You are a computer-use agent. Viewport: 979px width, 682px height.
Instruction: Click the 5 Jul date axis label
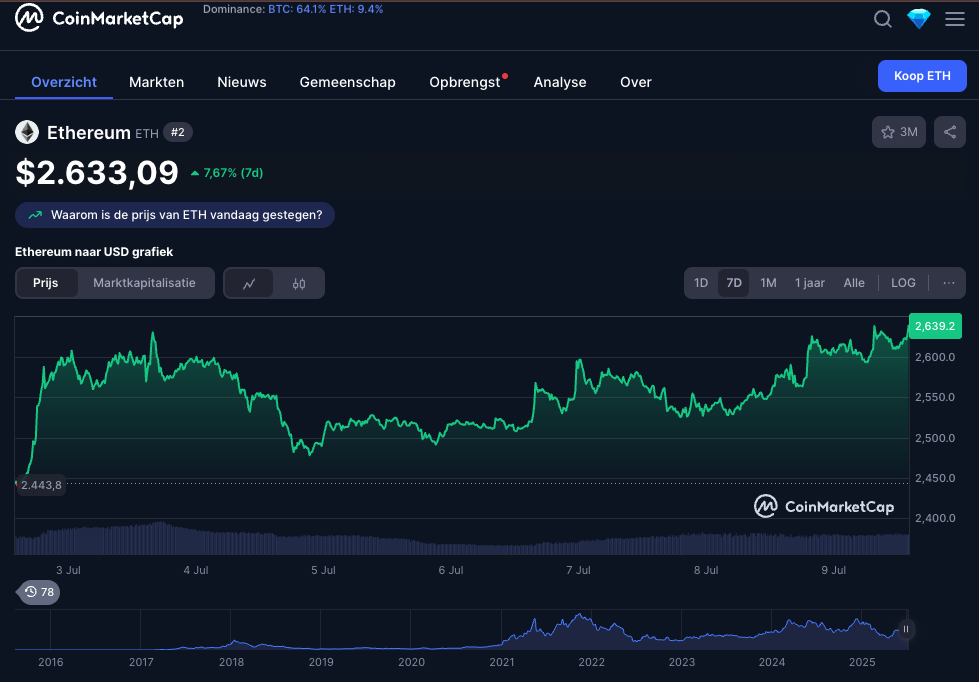pos(323,570)
